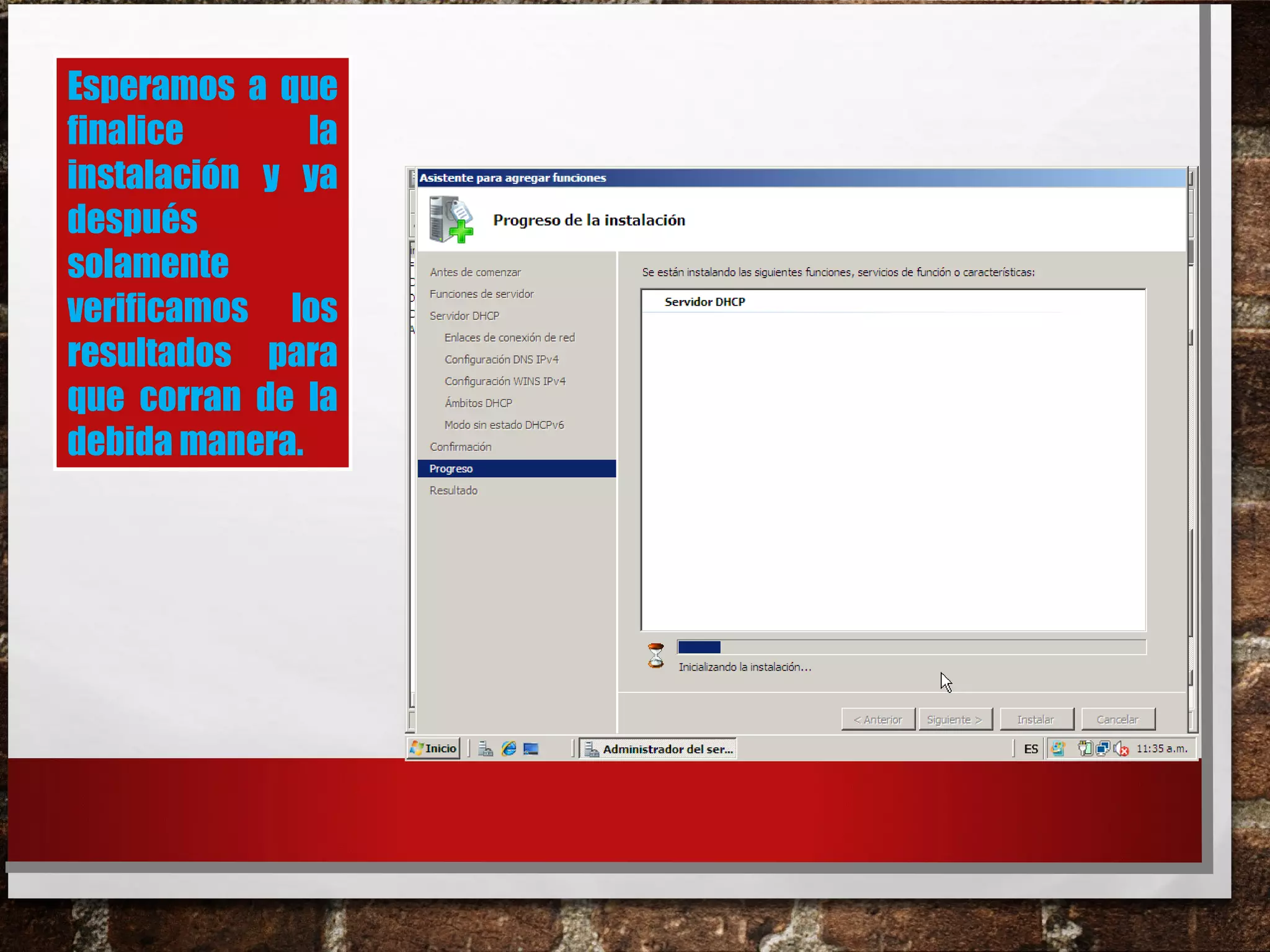Launch Internet Explorer from quick launch
Viewport: 1270px width, 952px height.
pyautogui.click(x=508, y=749)
